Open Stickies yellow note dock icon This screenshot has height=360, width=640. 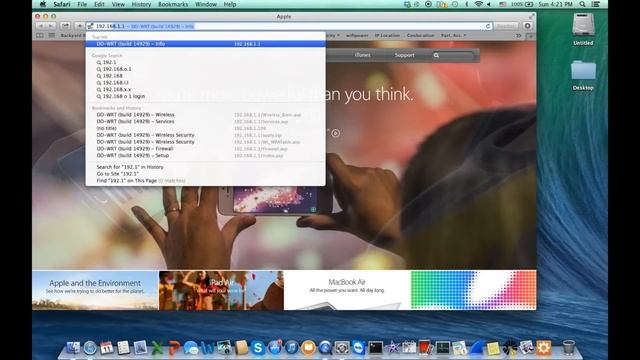tap(493, 348)
